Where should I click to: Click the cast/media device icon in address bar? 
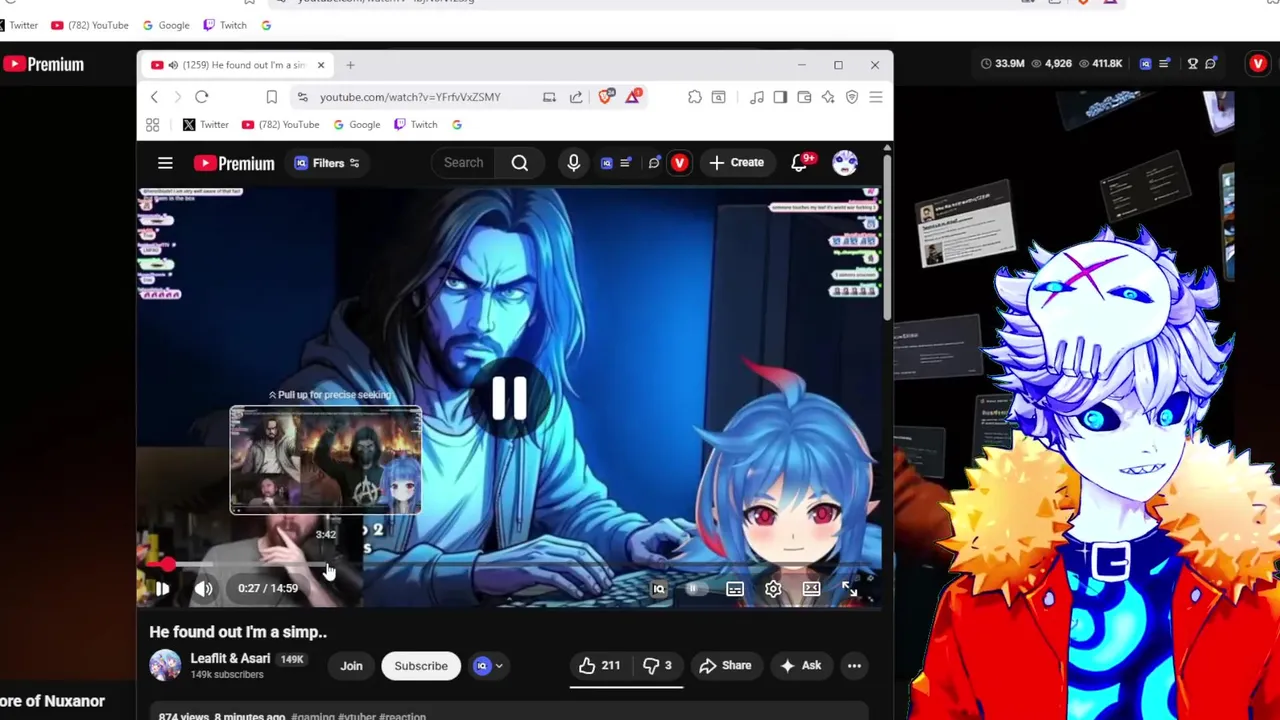coord(549,97)
